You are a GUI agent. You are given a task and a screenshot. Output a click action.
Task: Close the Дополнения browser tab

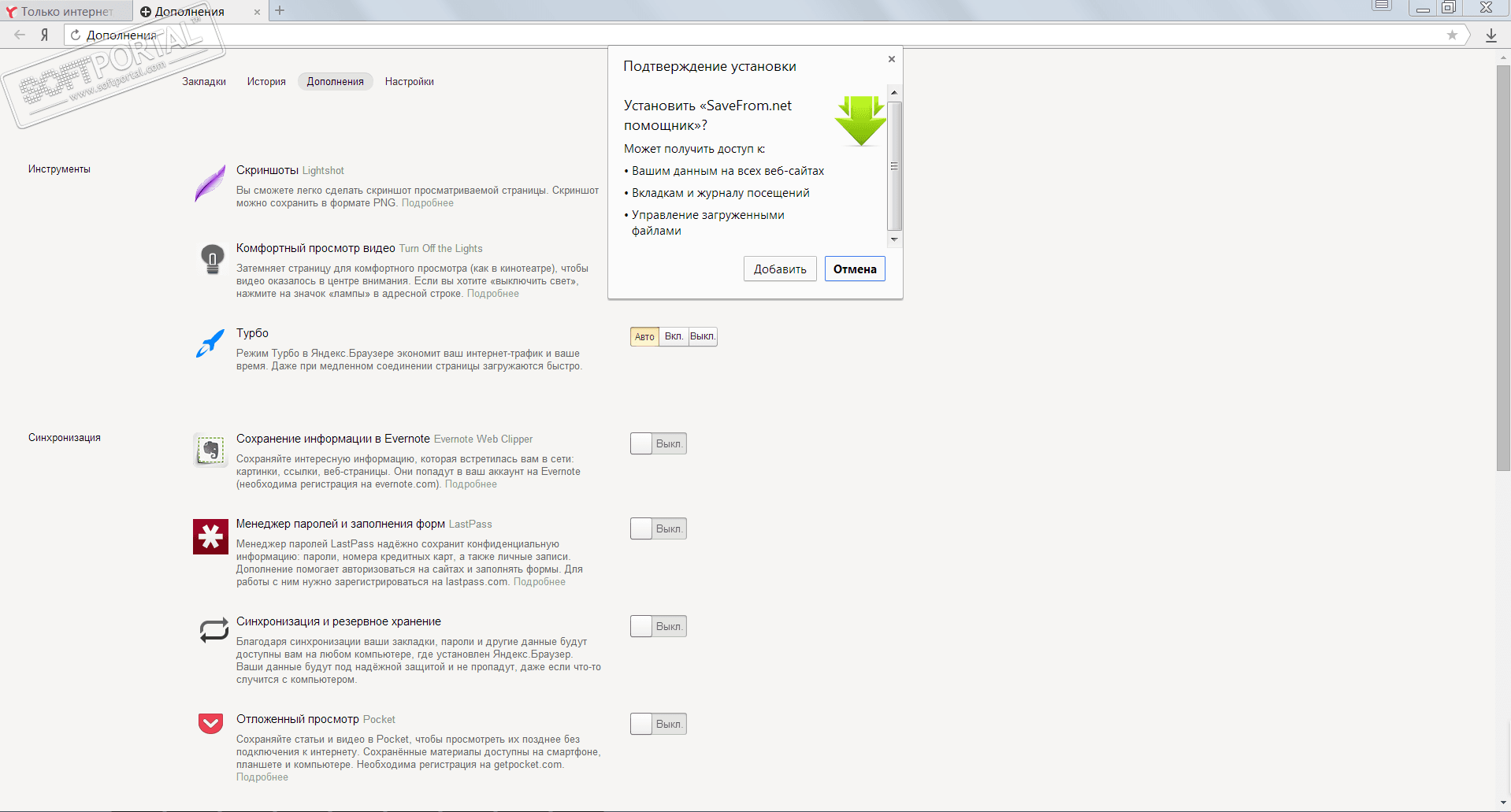[257, 12]
